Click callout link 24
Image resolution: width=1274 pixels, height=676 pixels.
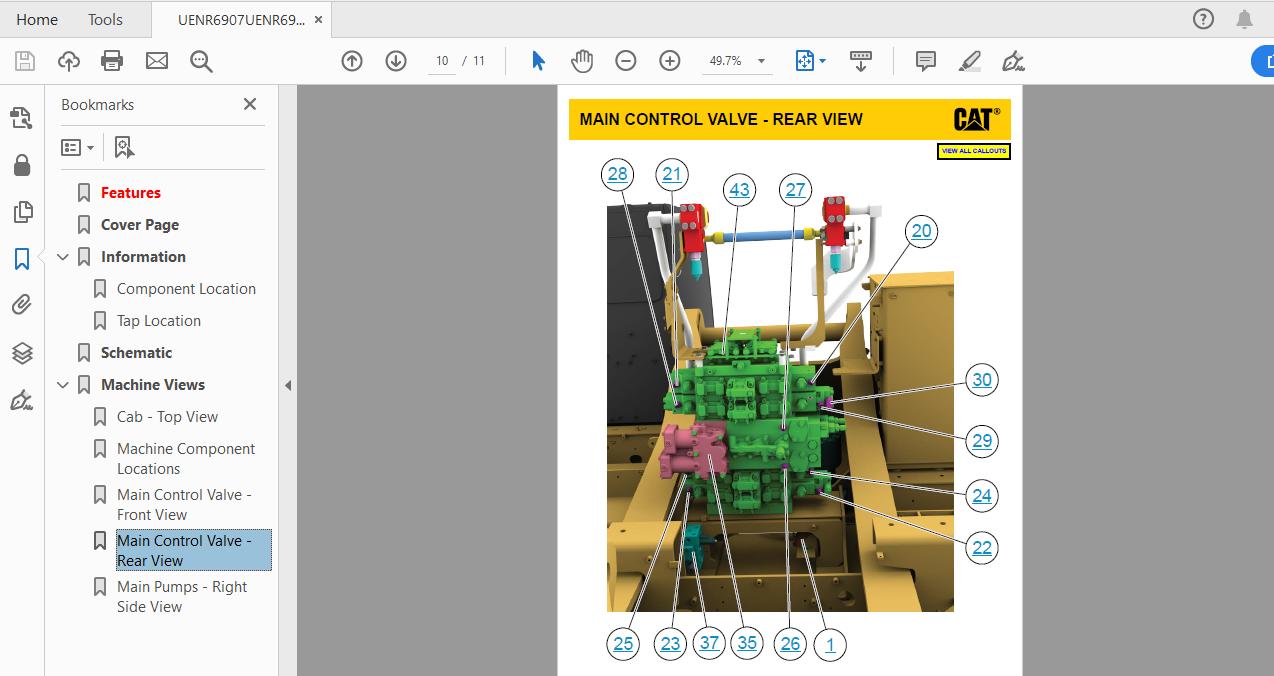coord(982,495)
